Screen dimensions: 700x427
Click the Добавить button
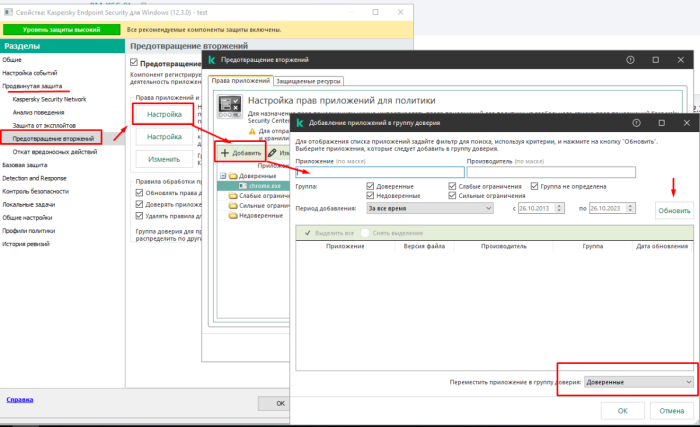click(x=241, y=153)
